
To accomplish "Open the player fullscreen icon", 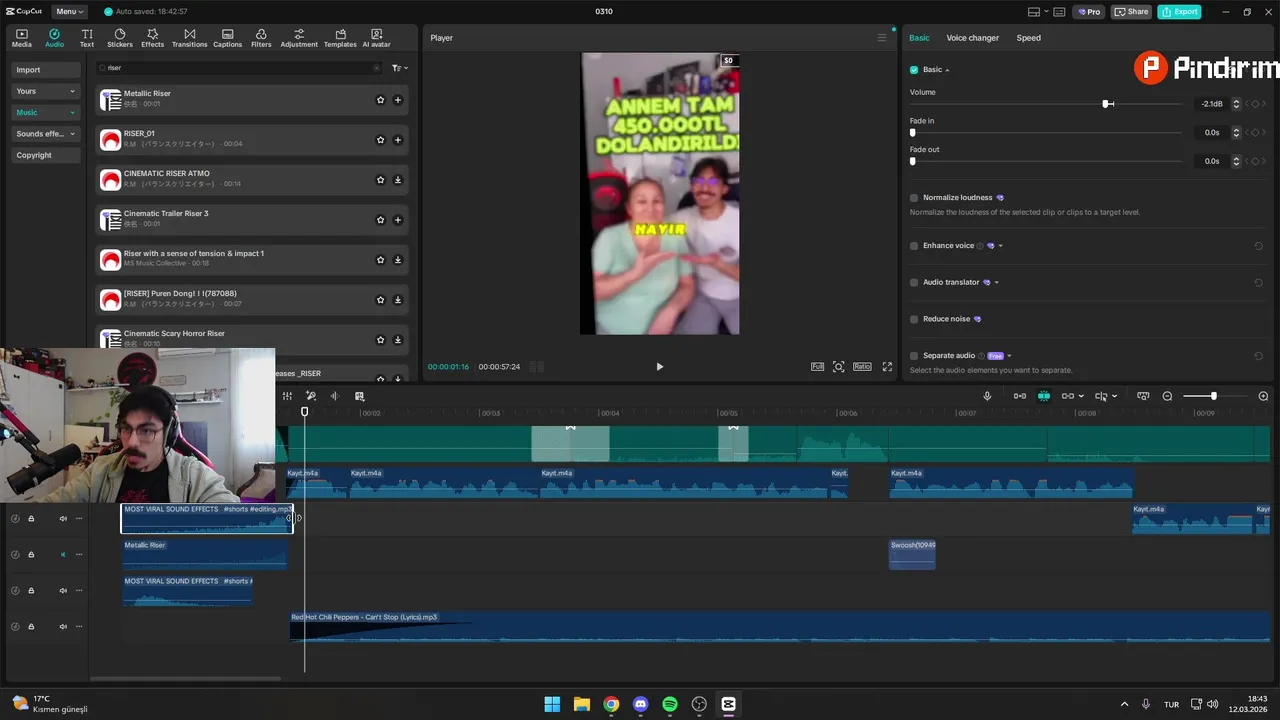I will [x=887, y=367].
